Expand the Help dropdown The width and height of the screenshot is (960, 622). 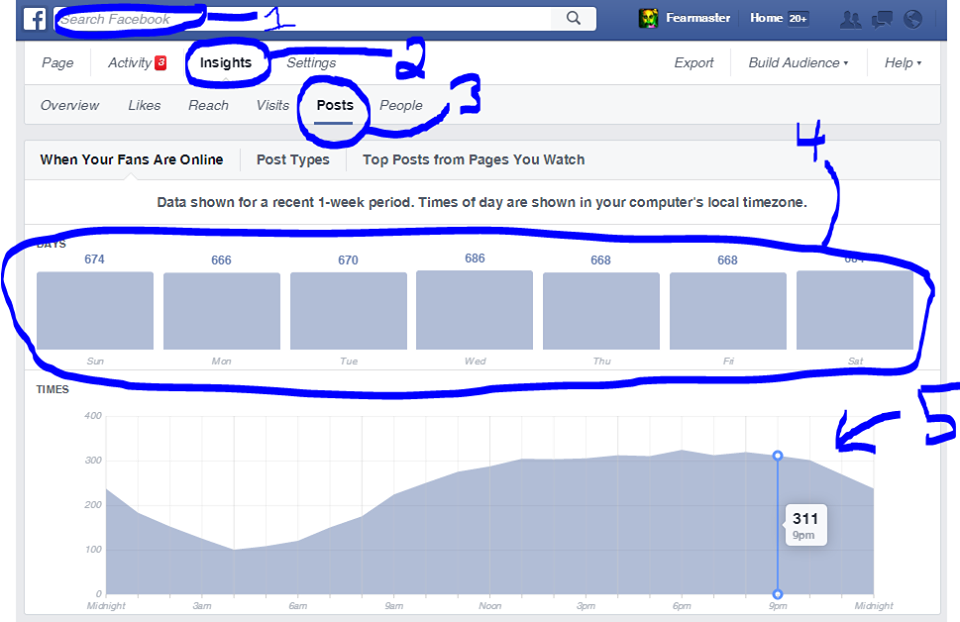point(902,63)
